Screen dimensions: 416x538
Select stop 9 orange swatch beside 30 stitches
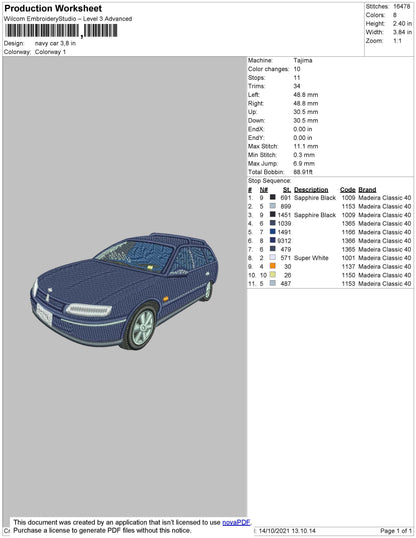[273, 266]
